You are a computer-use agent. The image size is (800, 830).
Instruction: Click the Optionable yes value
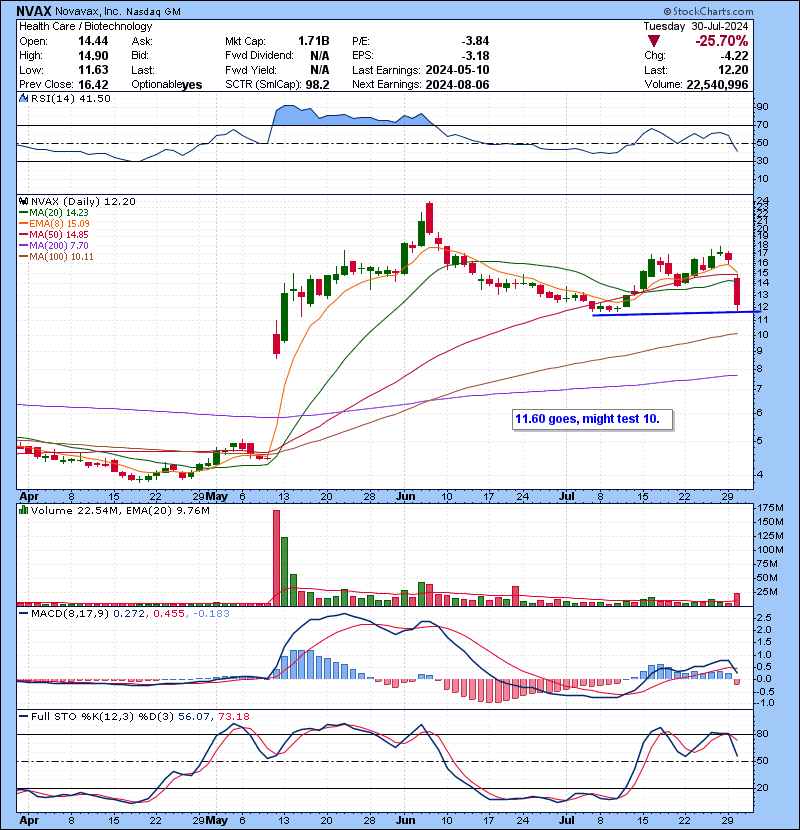point(192,85)
